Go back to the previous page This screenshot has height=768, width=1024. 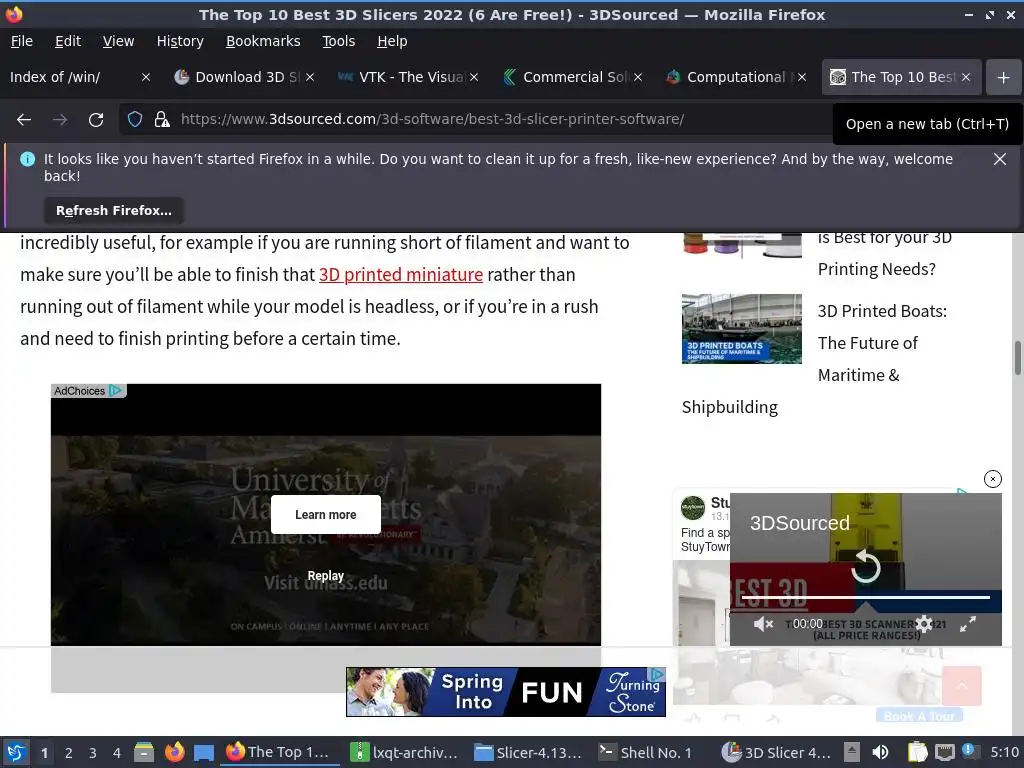click(24, 120)
